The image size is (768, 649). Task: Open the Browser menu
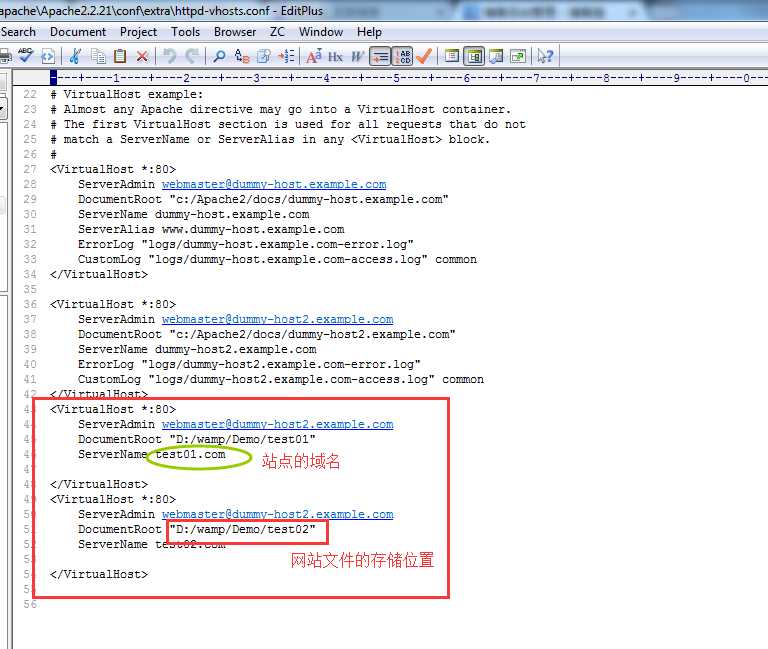pos(235,32)
